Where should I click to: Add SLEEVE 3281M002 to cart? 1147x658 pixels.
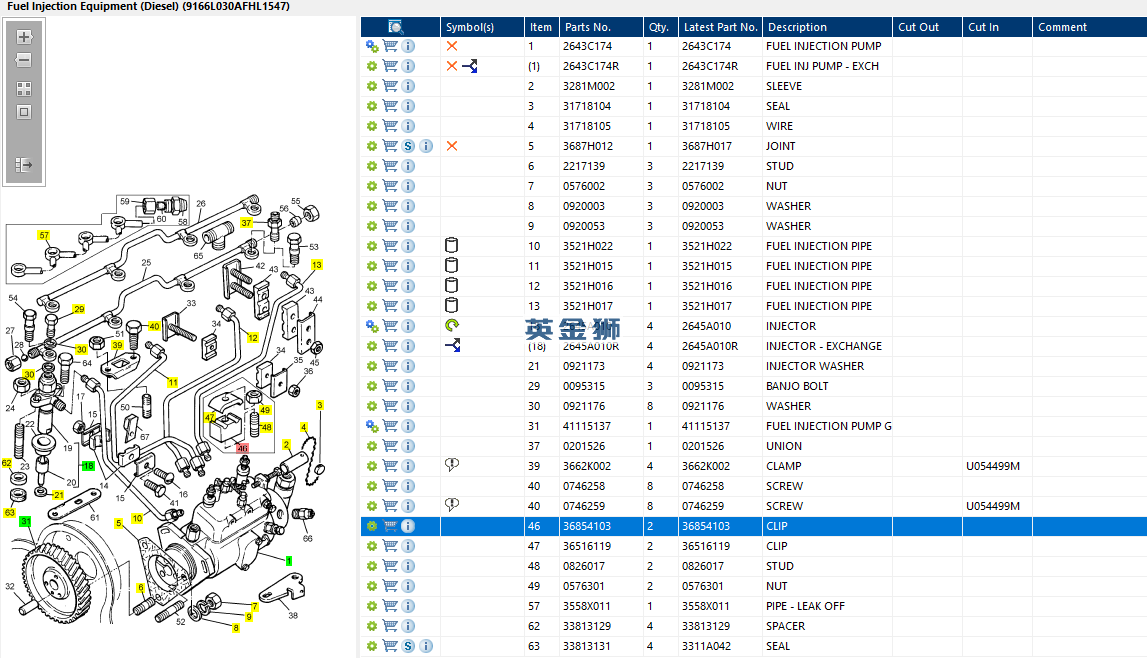click(391, 86)
